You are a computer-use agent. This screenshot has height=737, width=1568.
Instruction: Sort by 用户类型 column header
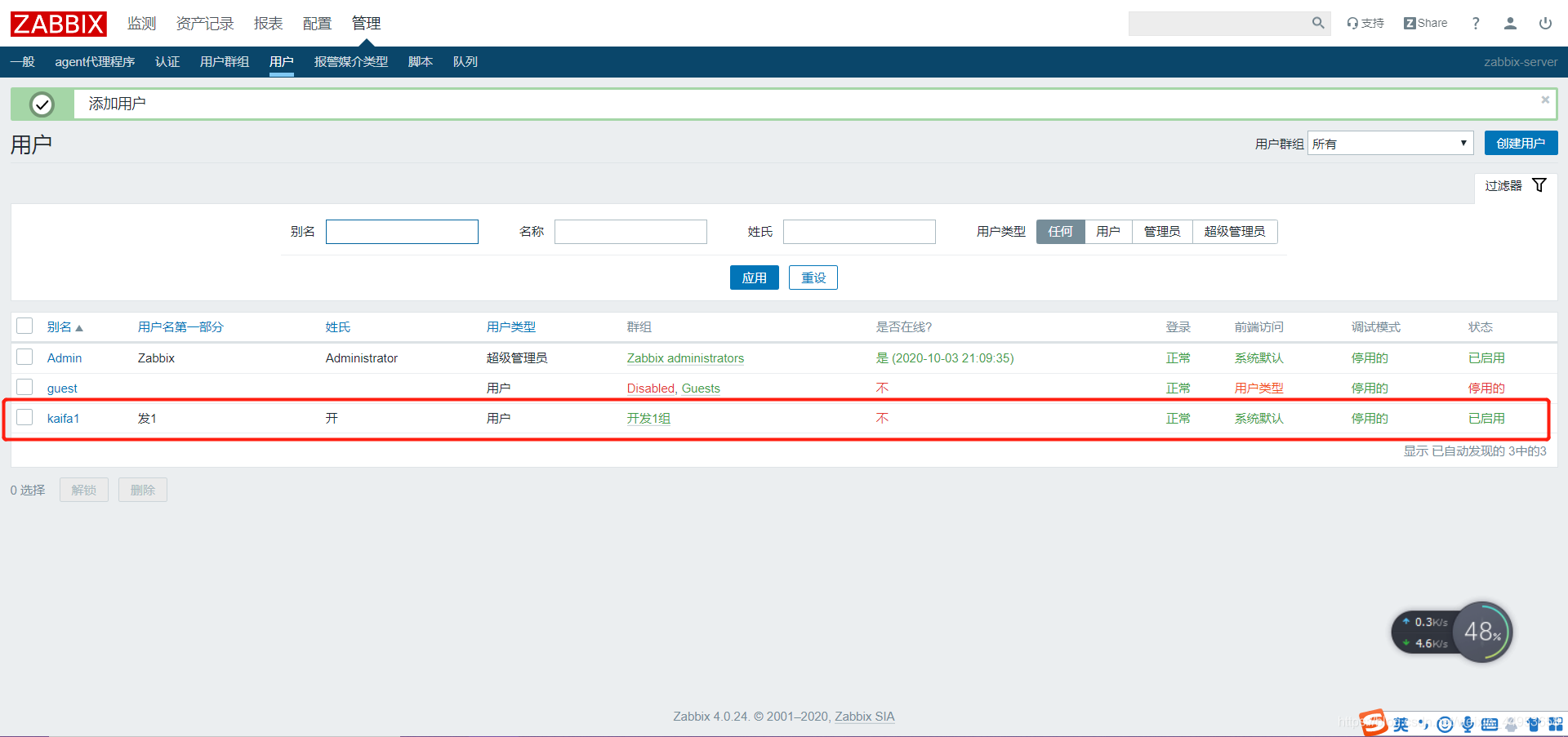click(511, 327)
